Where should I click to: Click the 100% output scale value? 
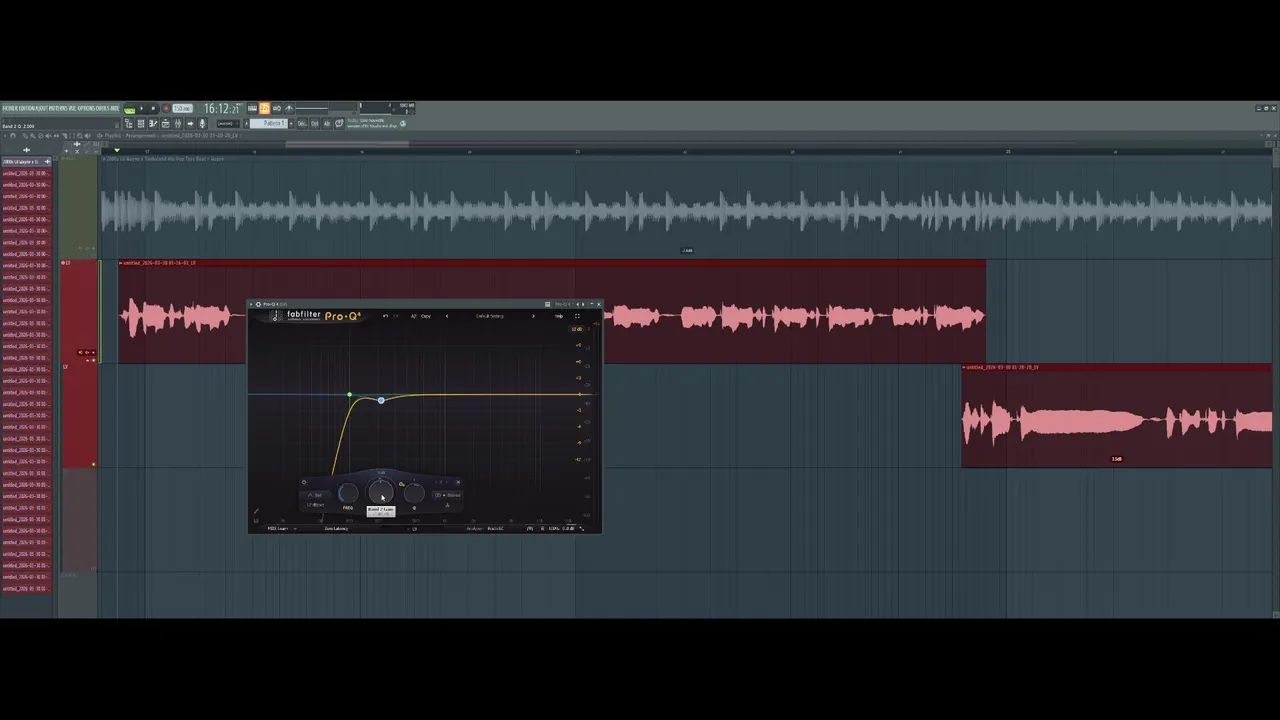pos(553,529)
